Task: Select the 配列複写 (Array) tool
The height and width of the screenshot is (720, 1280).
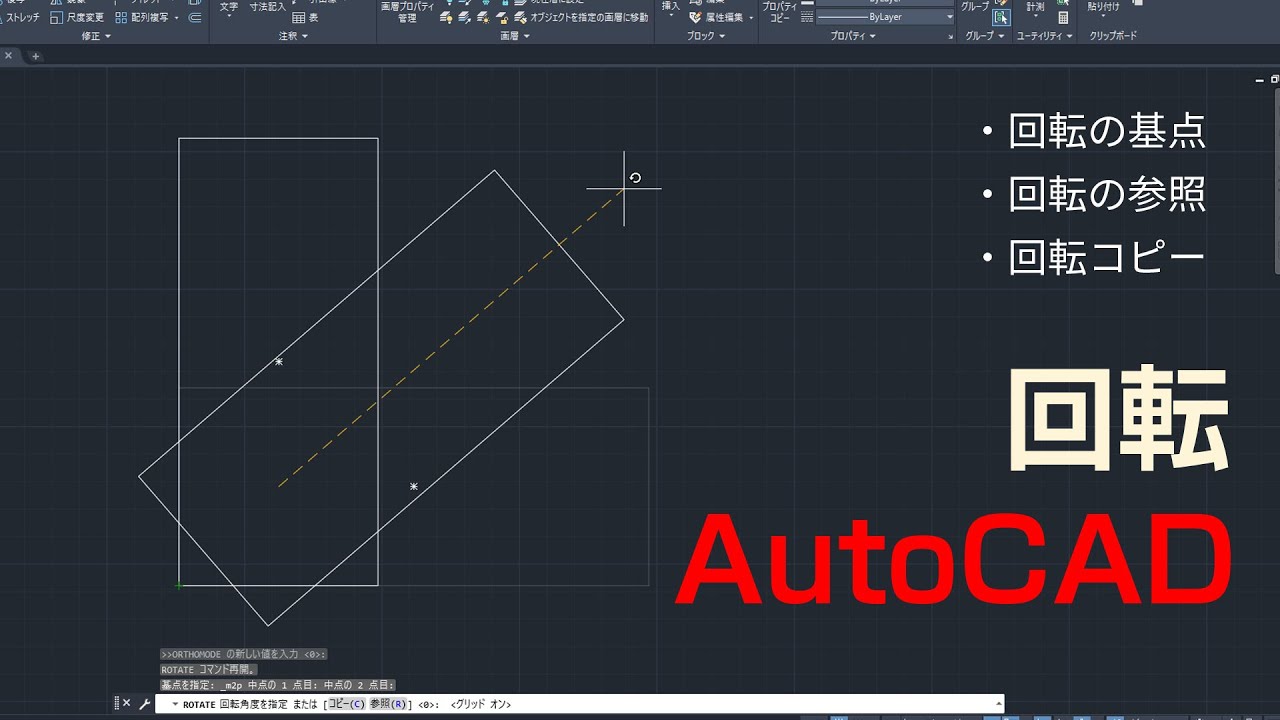Action: (141, 17)
